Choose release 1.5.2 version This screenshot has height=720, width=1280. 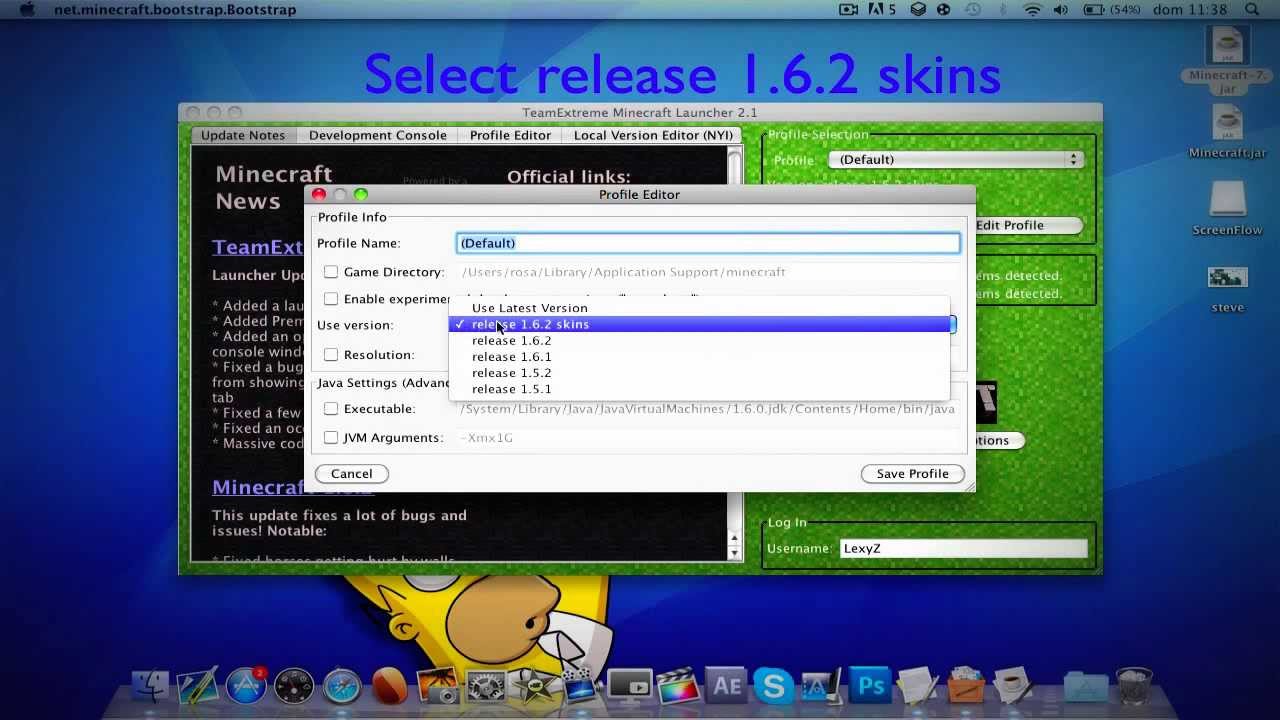(x=699, y=372)
